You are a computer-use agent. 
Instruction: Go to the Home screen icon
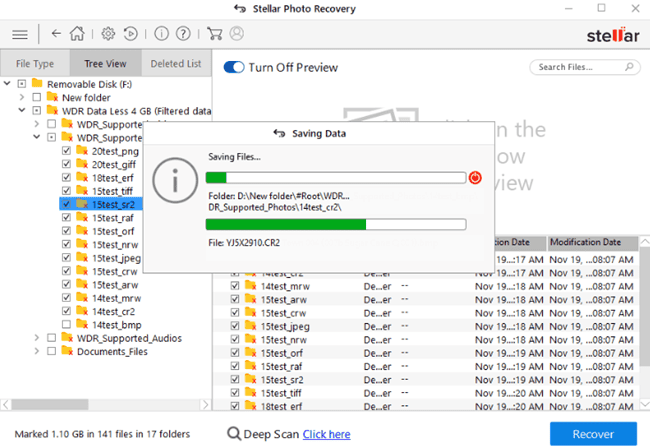click(x=77, y=33)
